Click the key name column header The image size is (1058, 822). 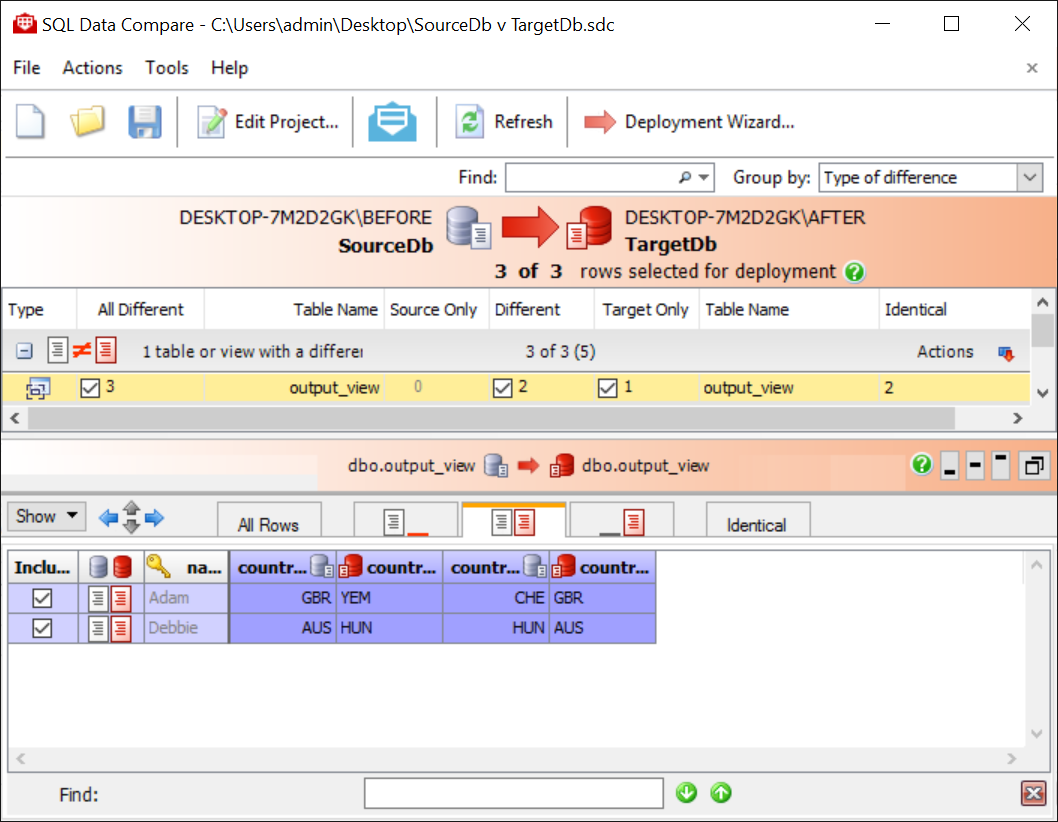click(x=186, y=568)
